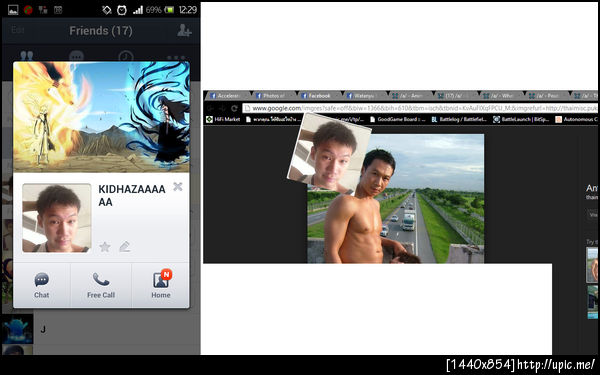This screenshot has height=375, width=600.
Task: Enlarge the profile photo in the LINE popup
Action: coord(57,218)
